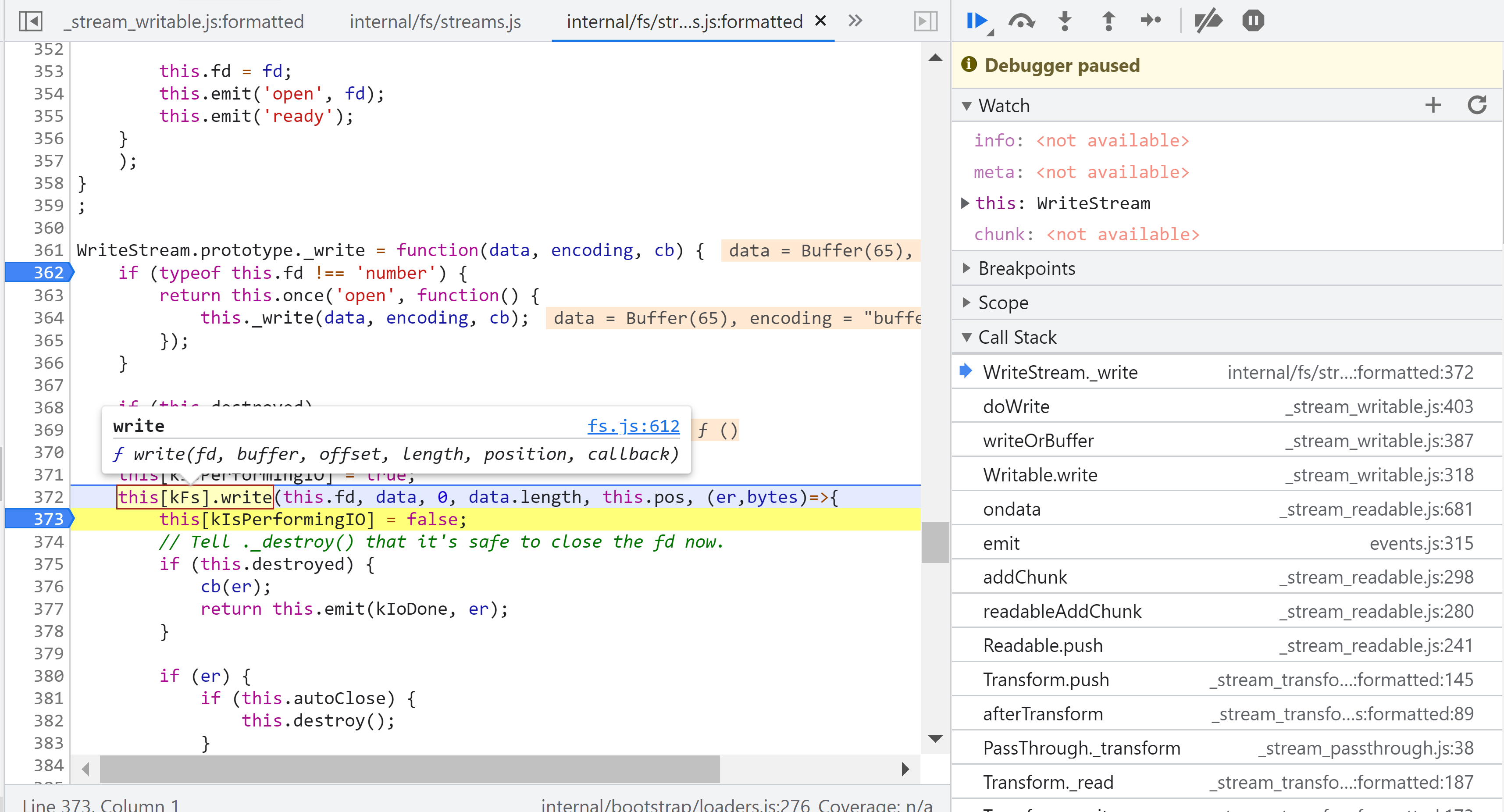Step into next function call
Viewport: 1504px width, 812px height.
1065,21
